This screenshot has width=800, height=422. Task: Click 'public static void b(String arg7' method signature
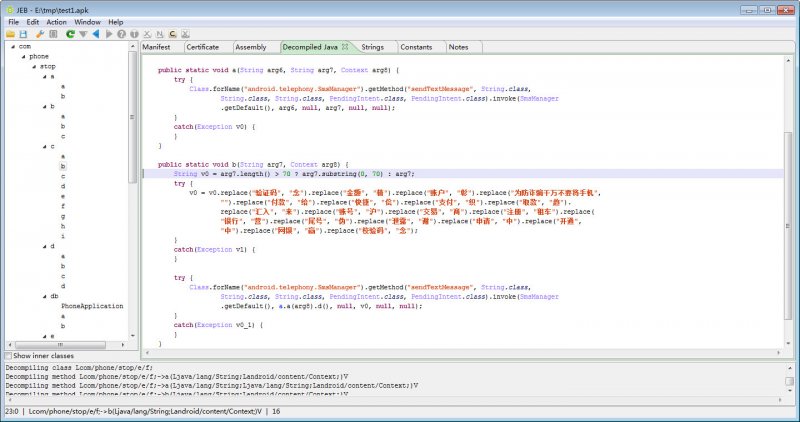[x=253, y=165]
